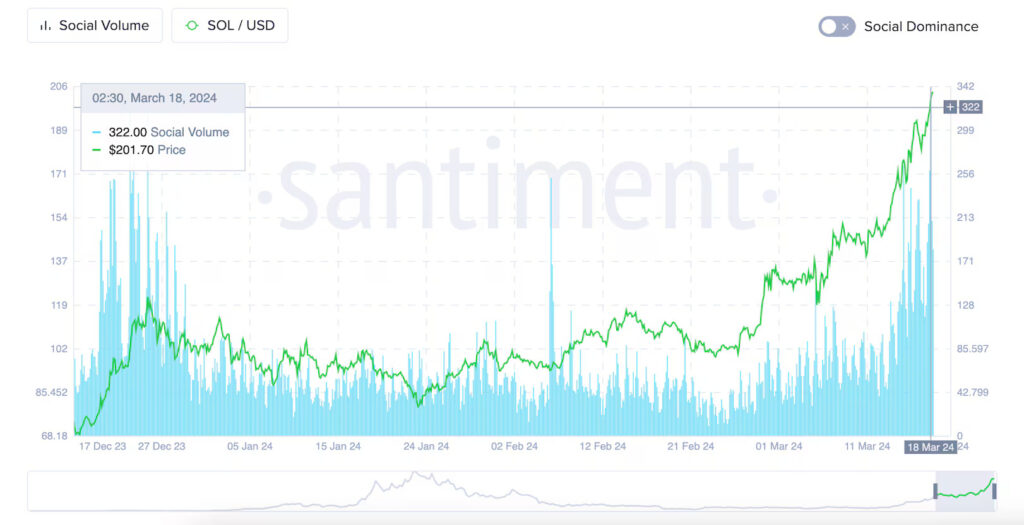This screenshot has width=1024, height=525.
Task: Click the Social Dominance label
Action: pos(921,26)
